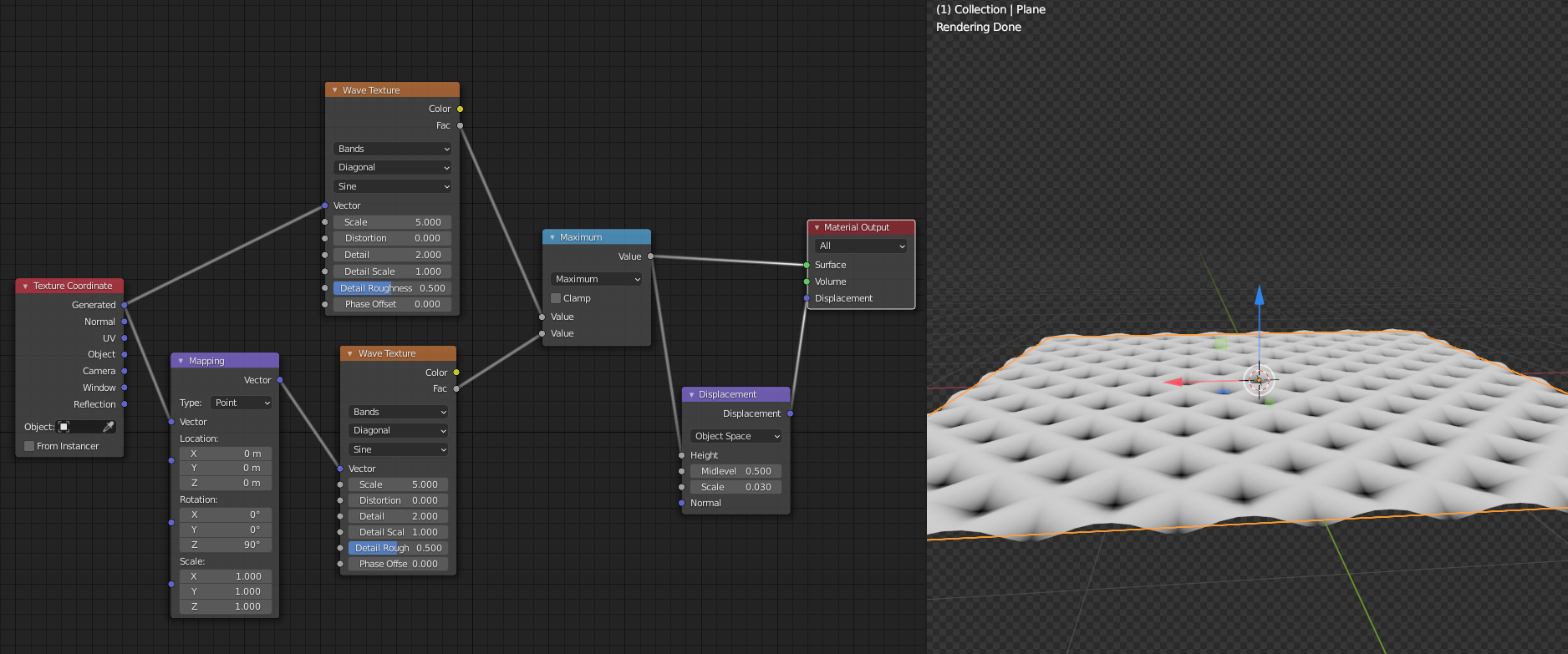Open the Object Space dropdown in Displacement node
The width and height of the screenshot is (1568, 654).
[x=736, y=436]
